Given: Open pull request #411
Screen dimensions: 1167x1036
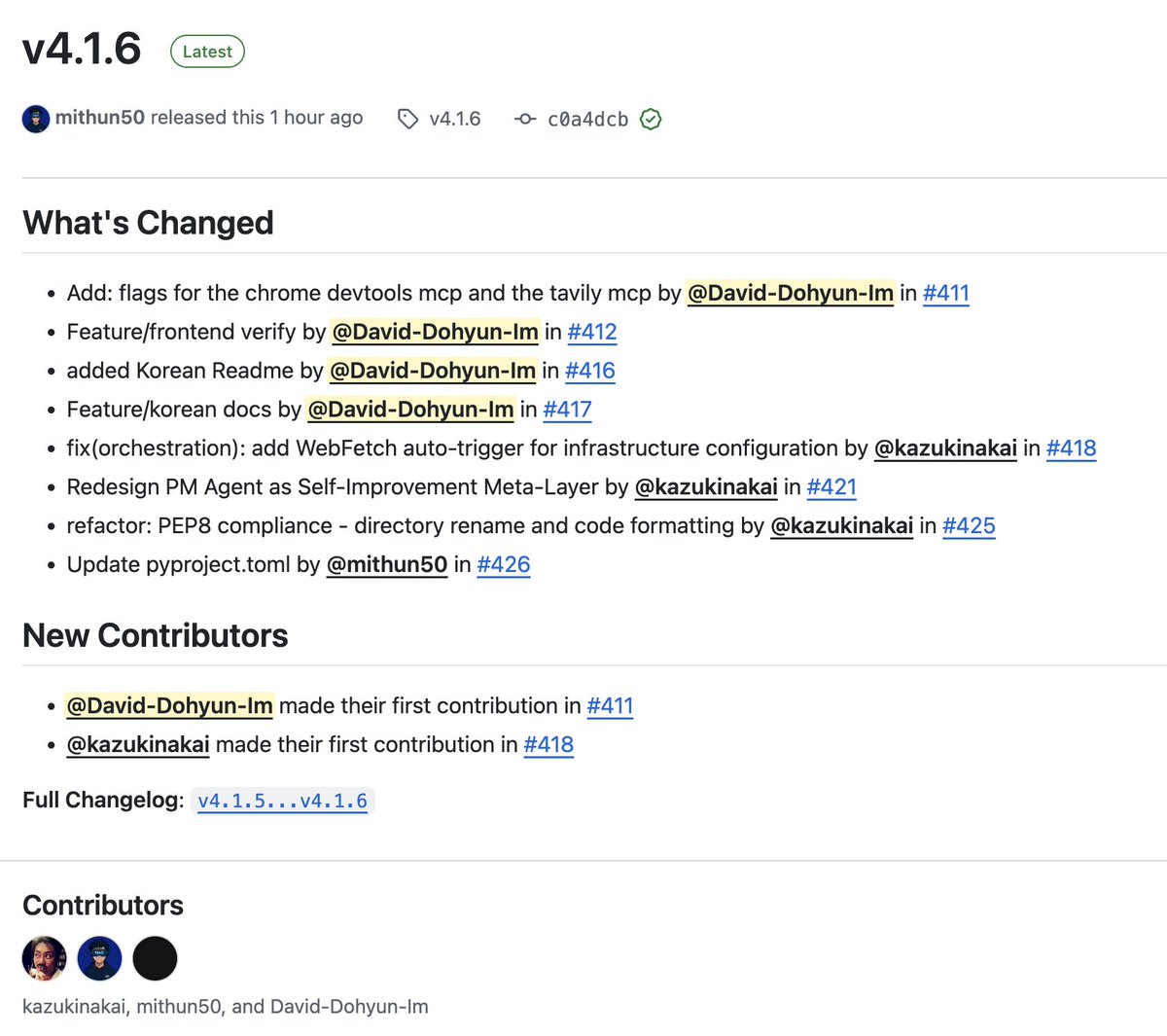Looking at the screenshot, I should point(945,293).
